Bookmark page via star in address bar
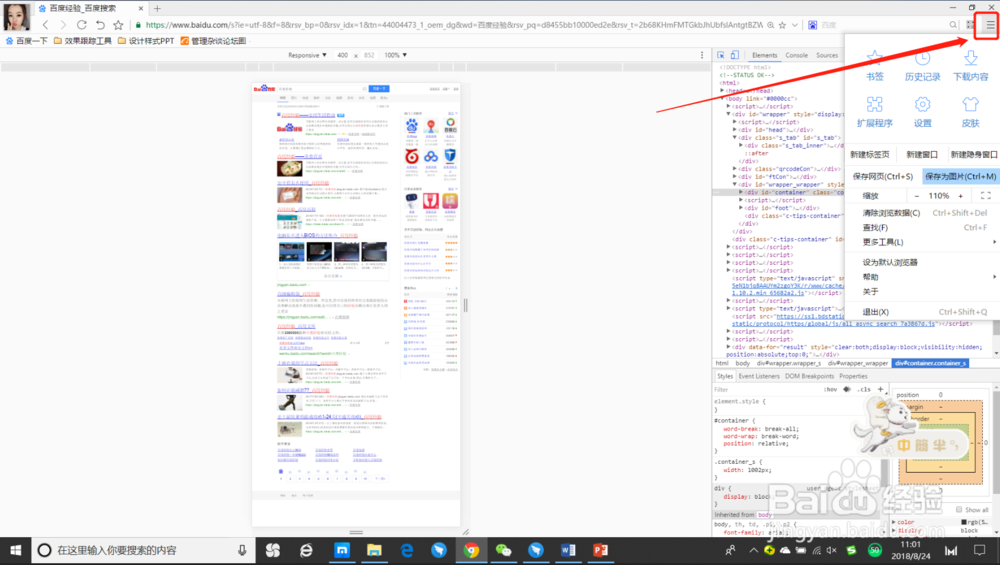1000x565 pixels. click(x=783, y=25)
